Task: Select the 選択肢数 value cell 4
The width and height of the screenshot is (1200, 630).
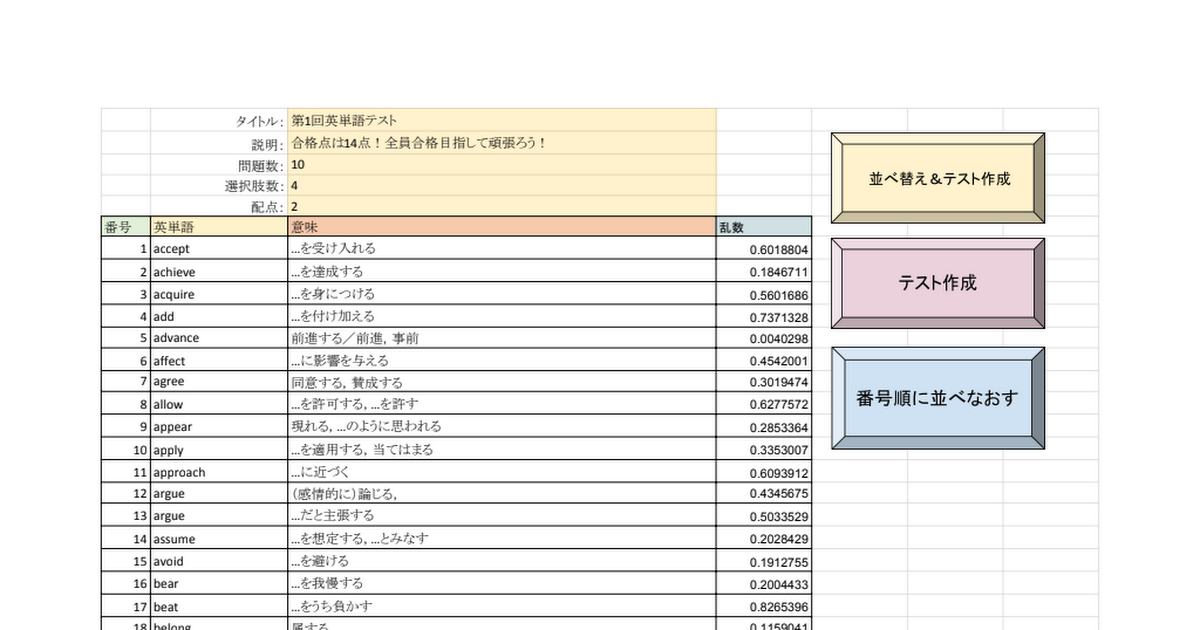Action: (502, 186)
